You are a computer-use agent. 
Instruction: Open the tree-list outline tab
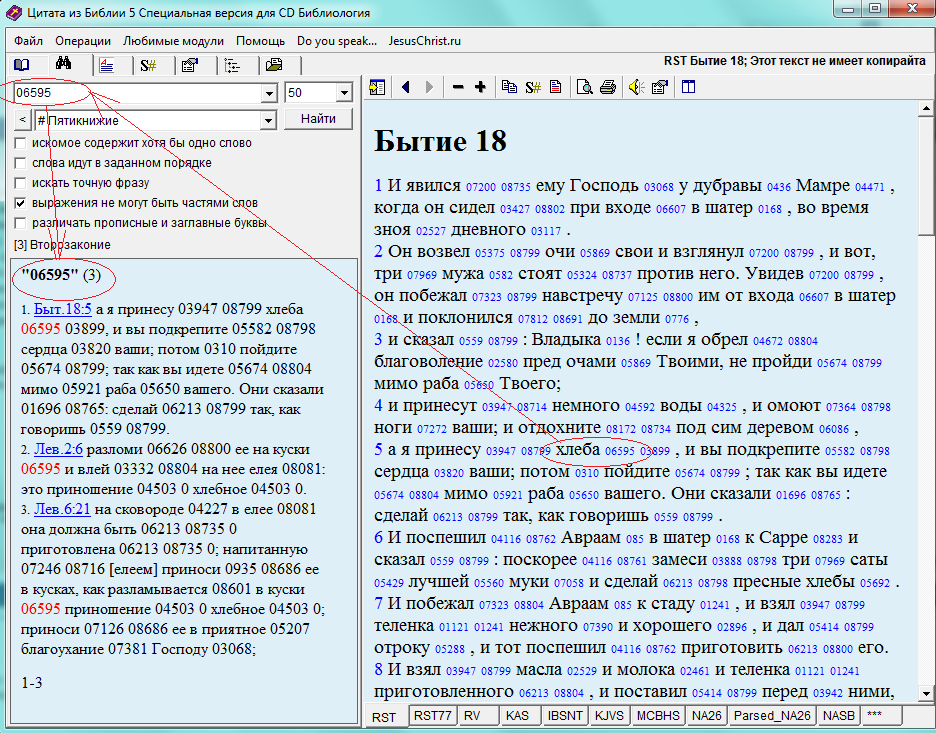(232, 66)
